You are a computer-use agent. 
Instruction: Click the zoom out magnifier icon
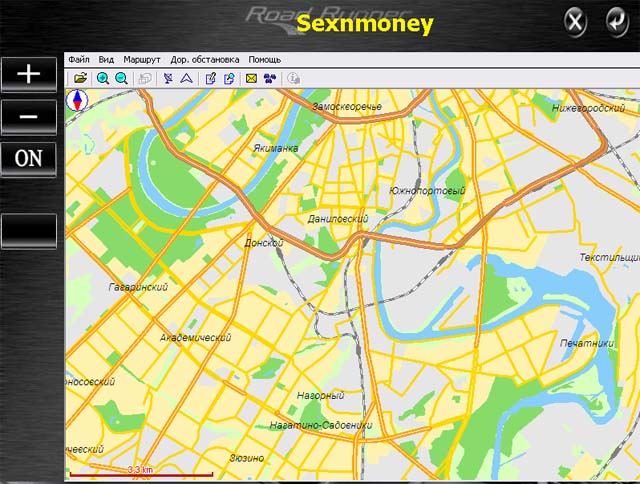pyautogui.click(x=121, y=78)
